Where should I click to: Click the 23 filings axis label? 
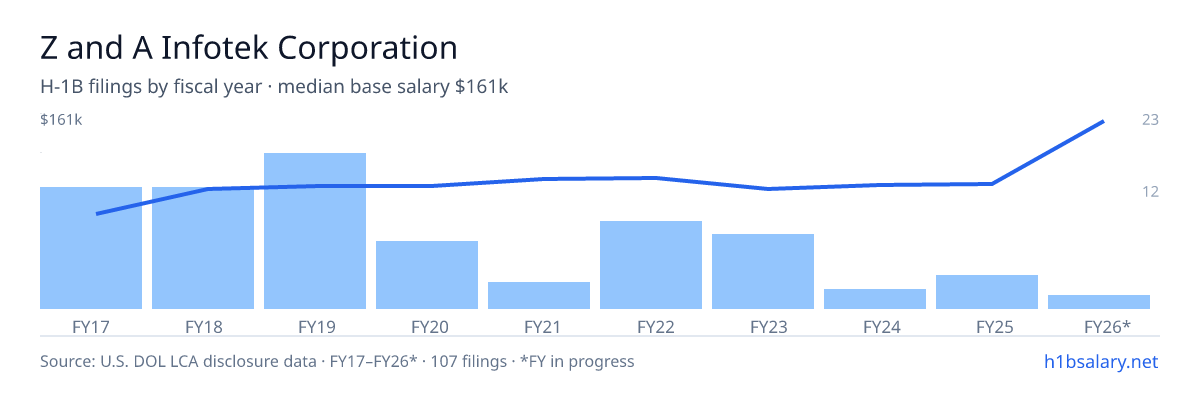[x=1150, y=120]
